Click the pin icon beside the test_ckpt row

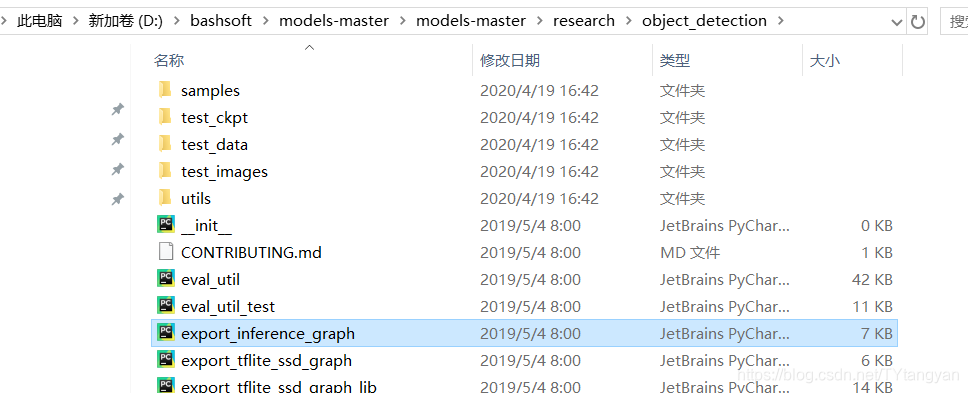pos(117,140)
